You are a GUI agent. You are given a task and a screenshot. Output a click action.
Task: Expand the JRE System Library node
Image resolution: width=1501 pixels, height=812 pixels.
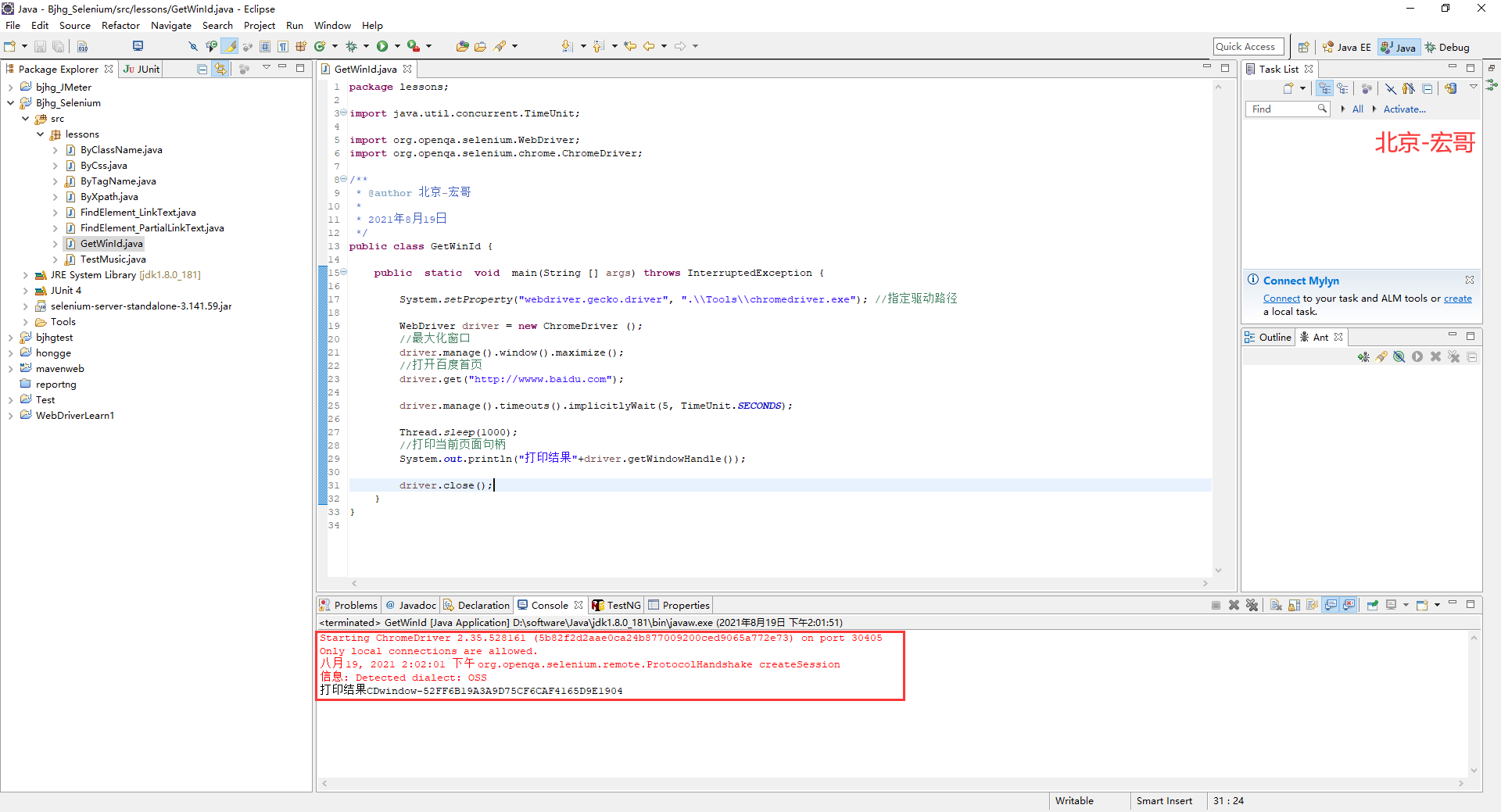(x=25, y=275)
